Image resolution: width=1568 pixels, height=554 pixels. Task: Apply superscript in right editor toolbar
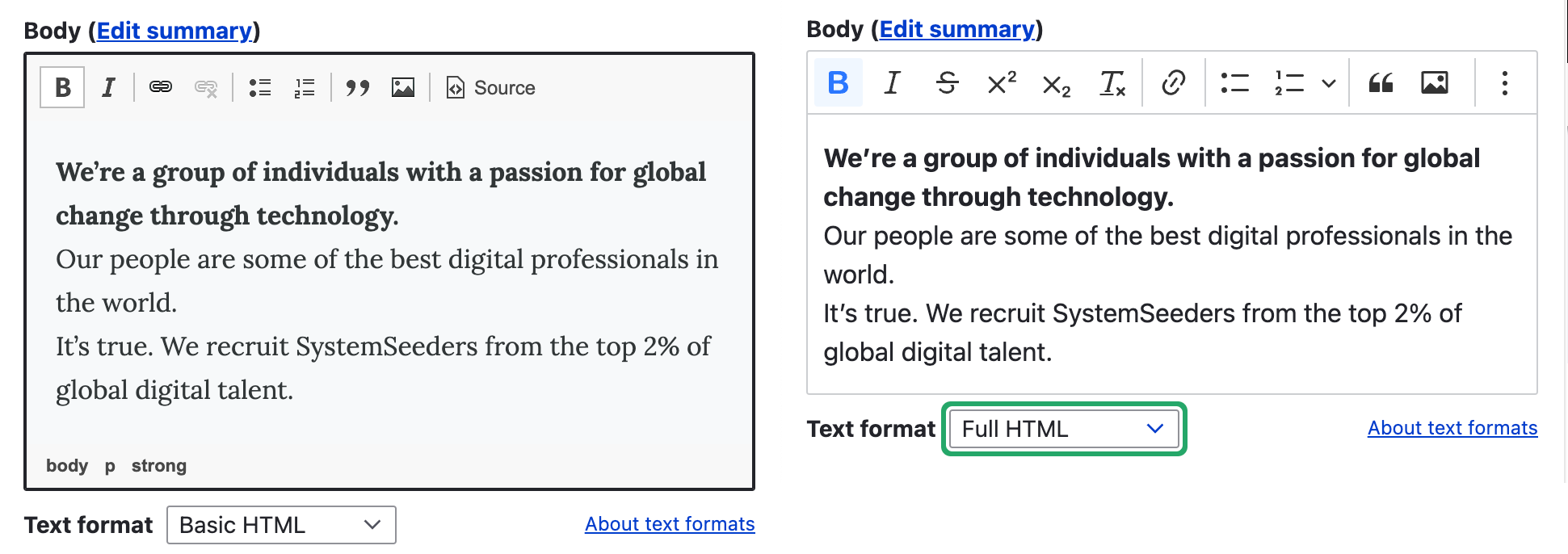(1002, 82)
